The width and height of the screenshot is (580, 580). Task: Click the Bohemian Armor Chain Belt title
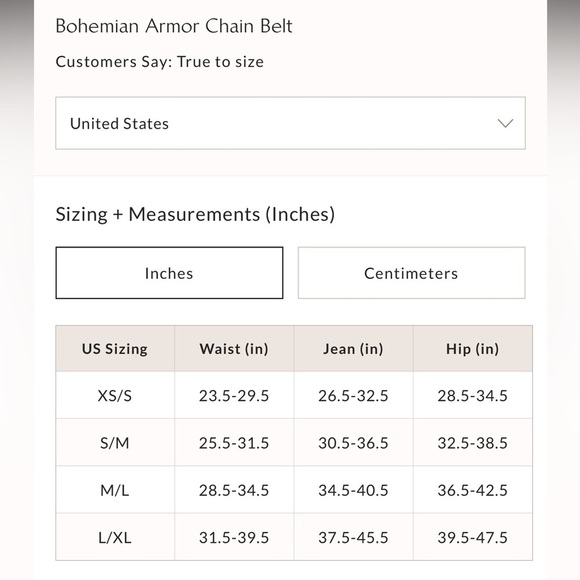(x=174, y=26)
